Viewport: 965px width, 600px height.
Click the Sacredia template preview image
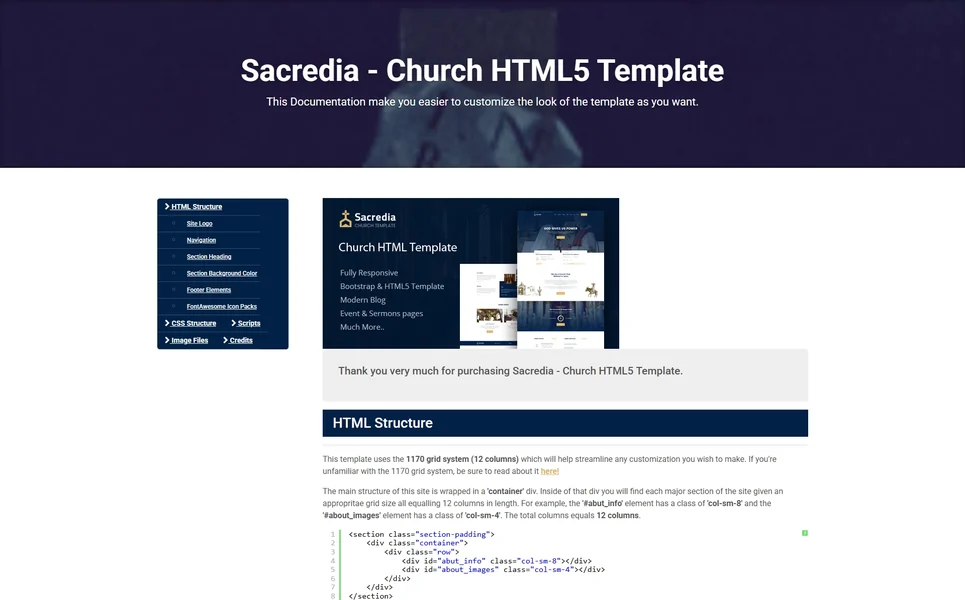470,273
